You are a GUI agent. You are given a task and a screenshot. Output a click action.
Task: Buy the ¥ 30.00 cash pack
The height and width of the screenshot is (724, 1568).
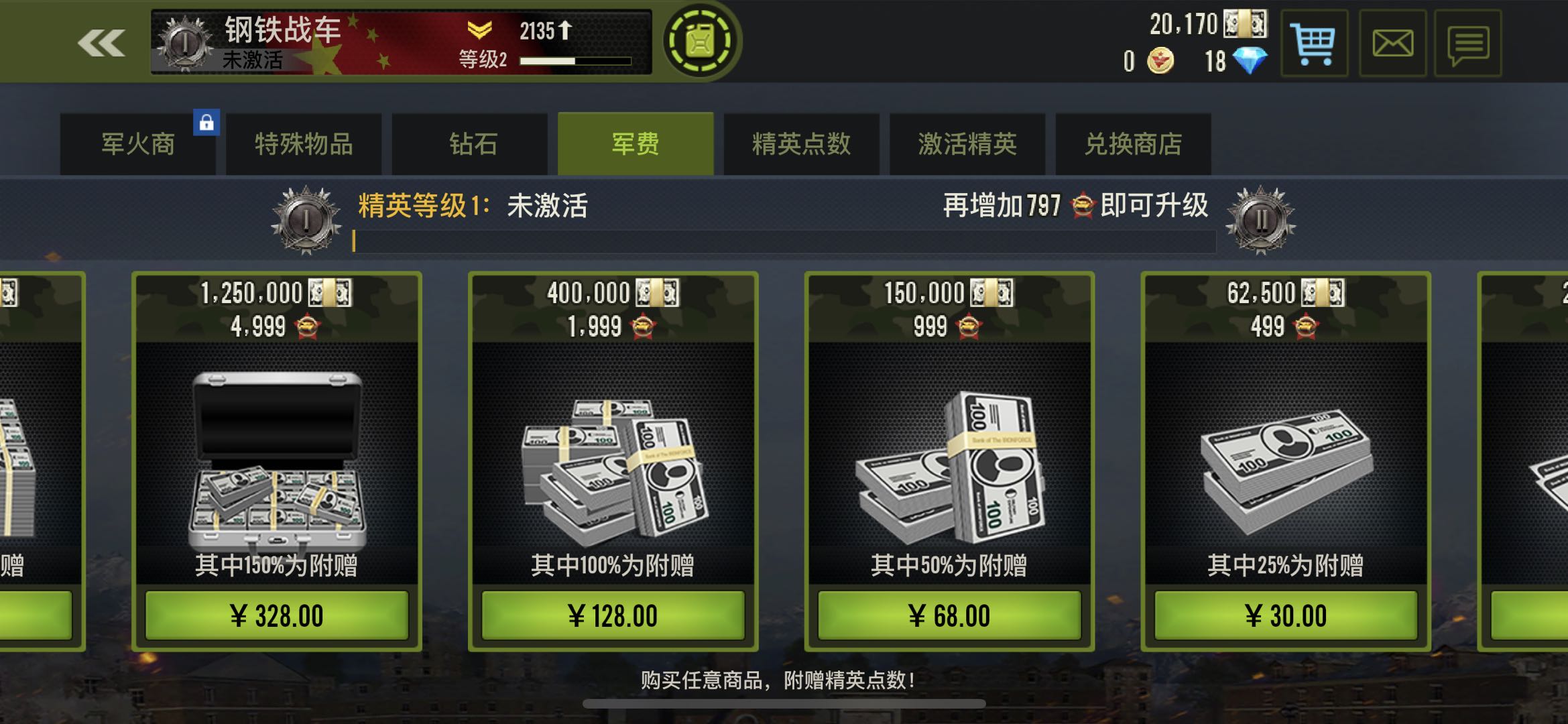[x=1286, y=615]
